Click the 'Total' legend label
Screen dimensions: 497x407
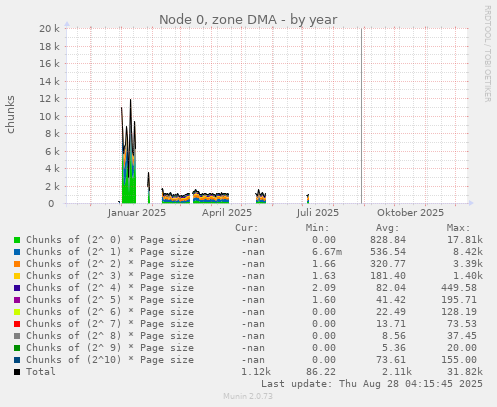(x=41, y=372)
